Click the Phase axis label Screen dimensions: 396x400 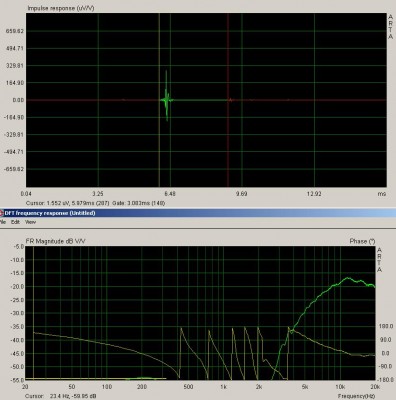362,241
